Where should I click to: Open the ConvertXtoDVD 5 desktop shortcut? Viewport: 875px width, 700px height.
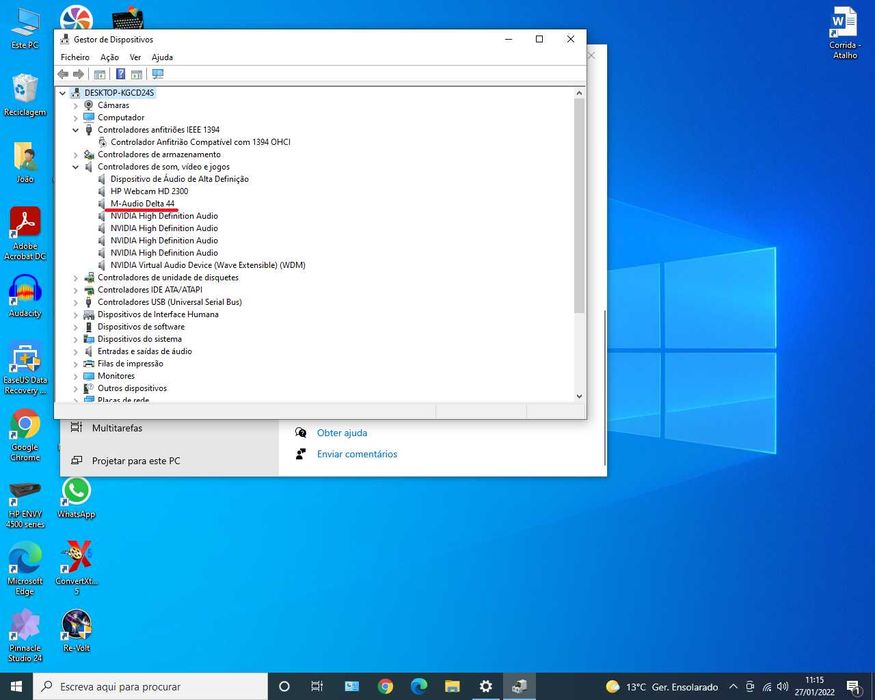point(76,568)
